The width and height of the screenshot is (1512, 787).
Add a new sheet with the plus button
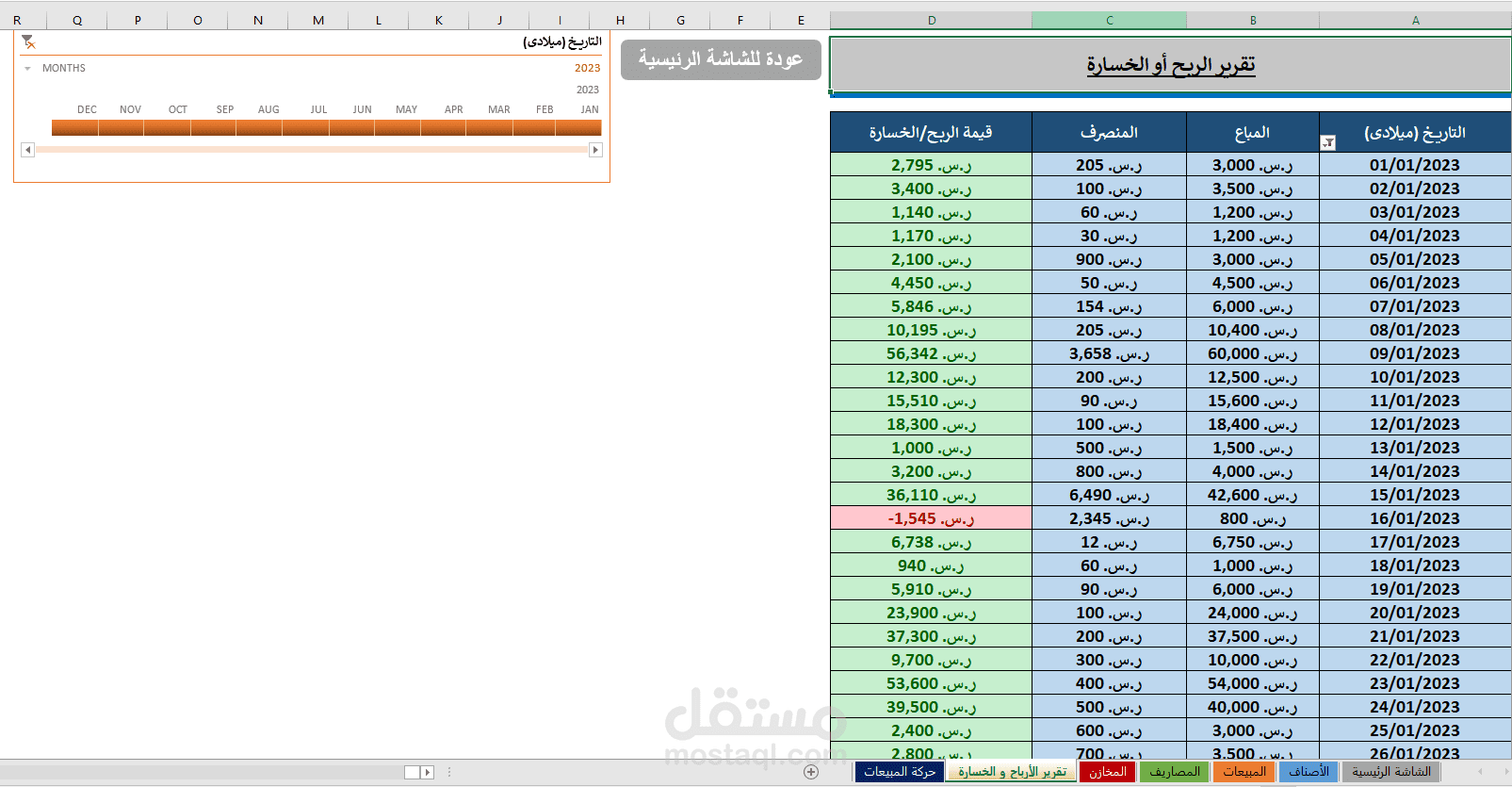[811, 772]
